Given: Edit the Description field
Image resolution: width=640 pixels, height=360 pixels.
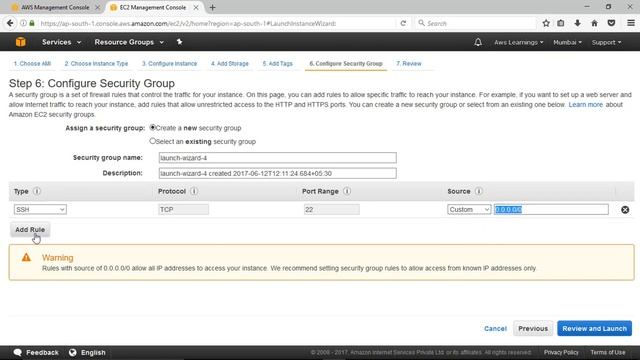Looking at the screenshot, I should tap(278, 173).
